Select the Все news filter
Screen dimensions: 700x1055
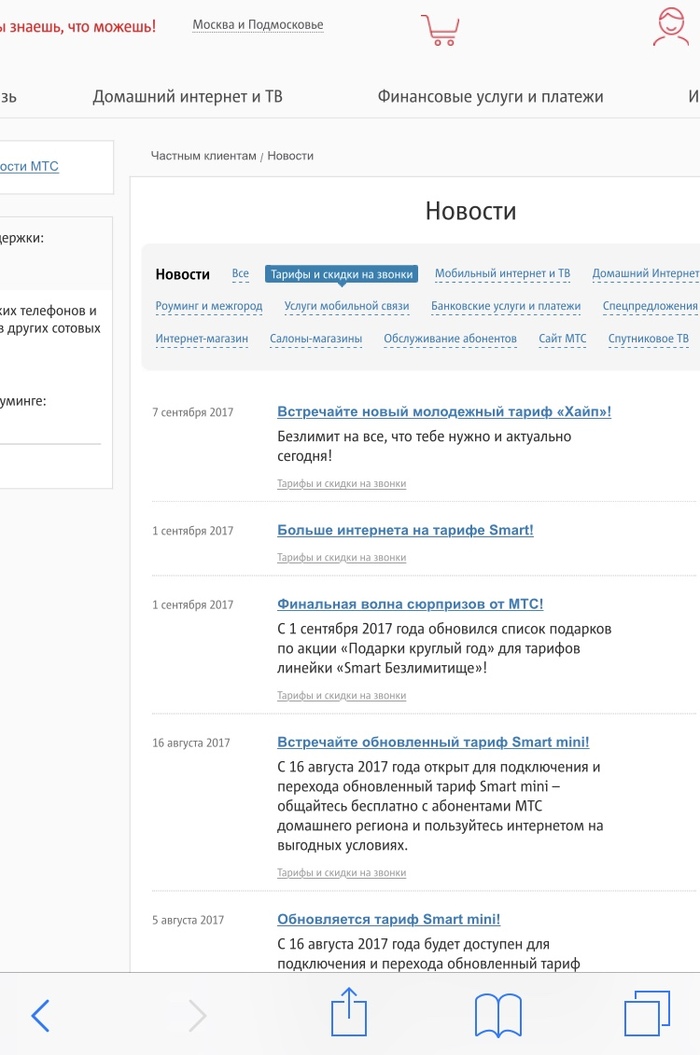[240, 273]
